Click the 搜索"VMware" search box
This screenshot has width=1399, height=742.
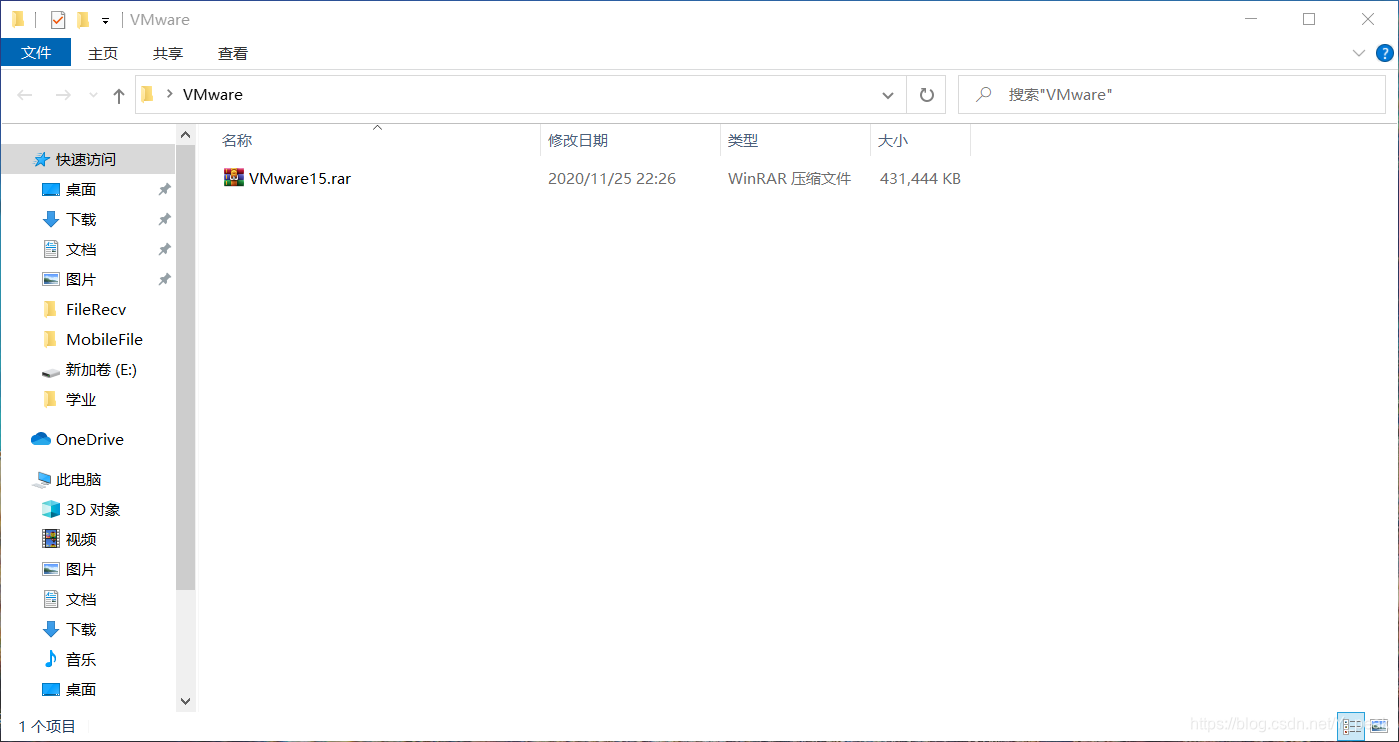(x=1172, y=94)
